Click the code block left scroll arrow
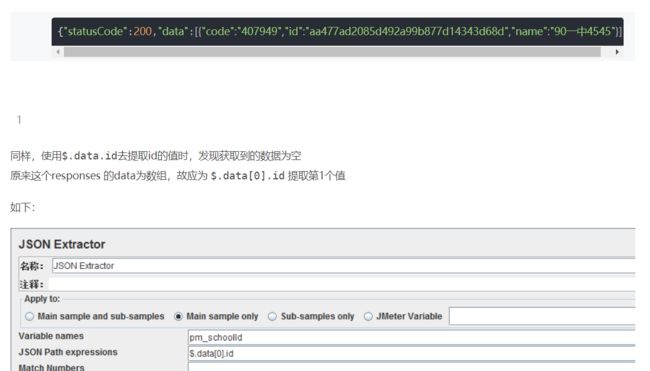650x371 pixels. click(x=58, y=52)
